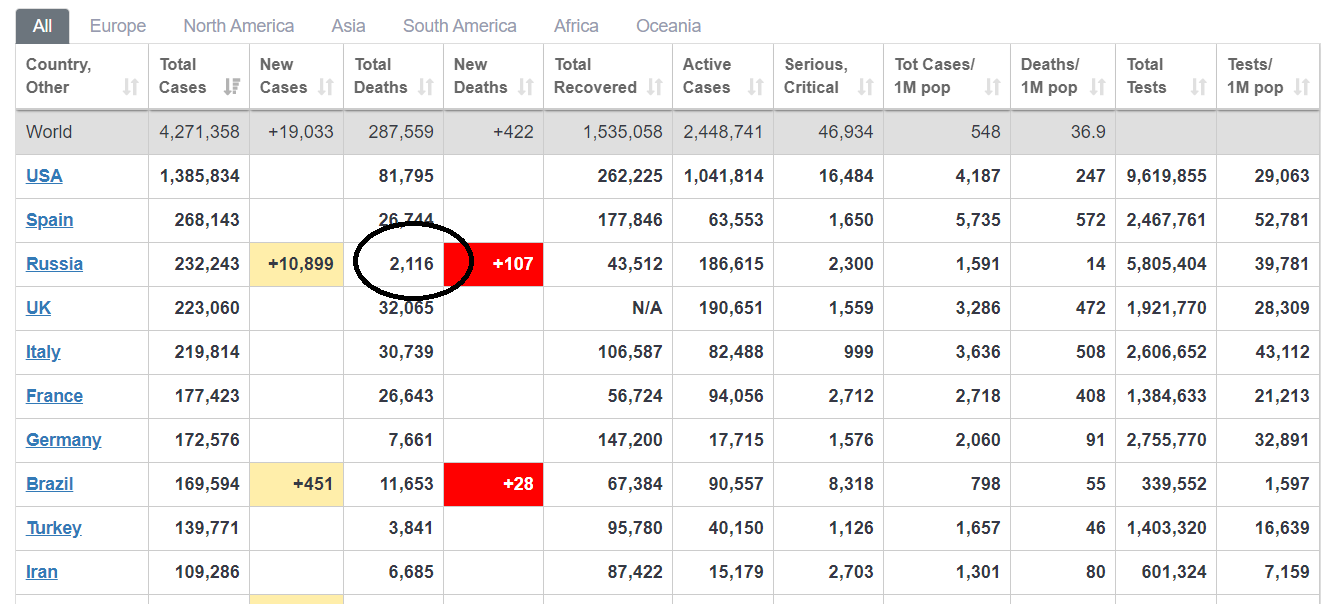
Task: Open the USA country link
Action: pos(44,176)
